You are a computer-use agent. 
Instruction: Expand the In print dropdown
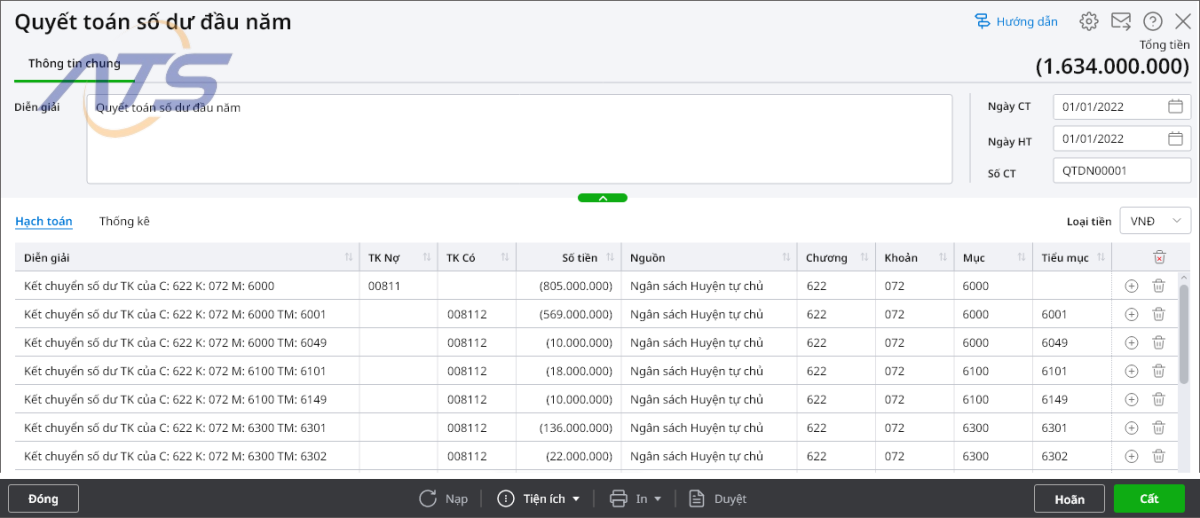[637, 499]
